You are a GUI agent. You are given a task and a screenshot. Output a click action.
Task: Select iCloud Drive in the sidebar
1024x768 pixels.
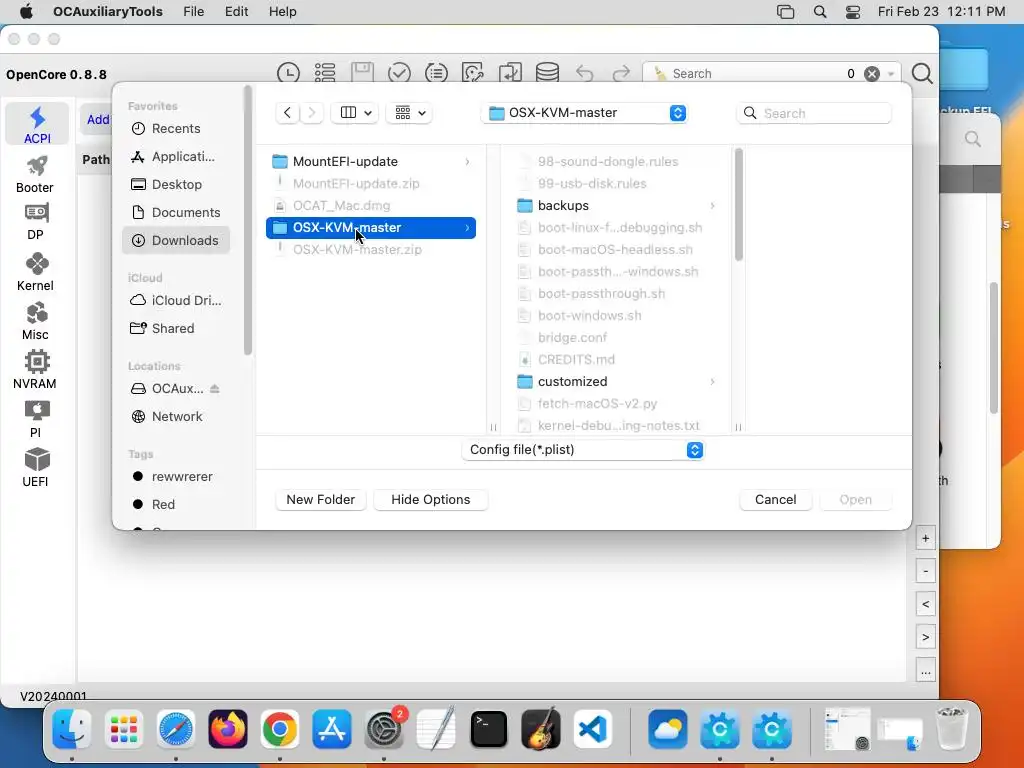coord(176,300)
